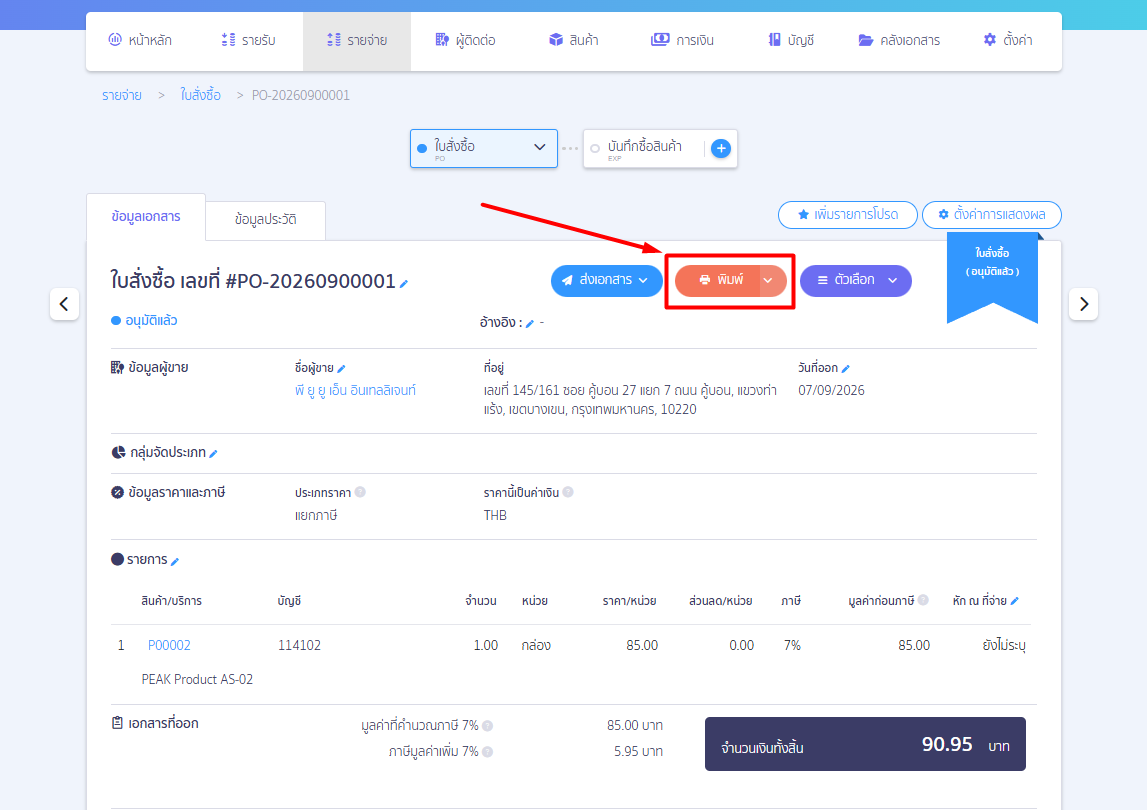
Task: Click the info icon beside มูลค่าที่คำนวณภาษี 7%
Action: 487,726
